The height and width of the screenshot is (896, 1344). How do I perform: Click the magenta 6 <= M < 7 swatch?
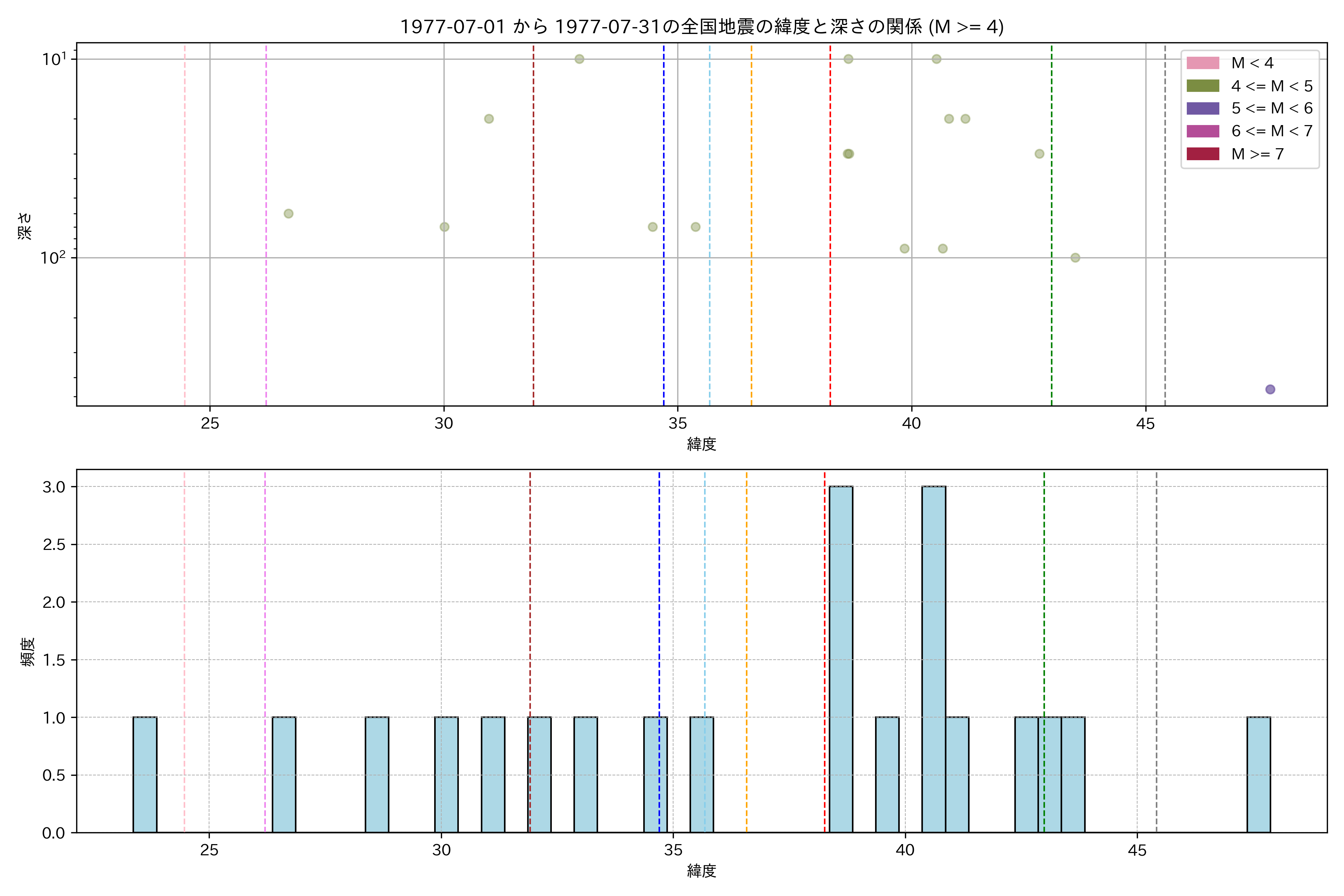pyautogui.click(x=1203, y=131)
